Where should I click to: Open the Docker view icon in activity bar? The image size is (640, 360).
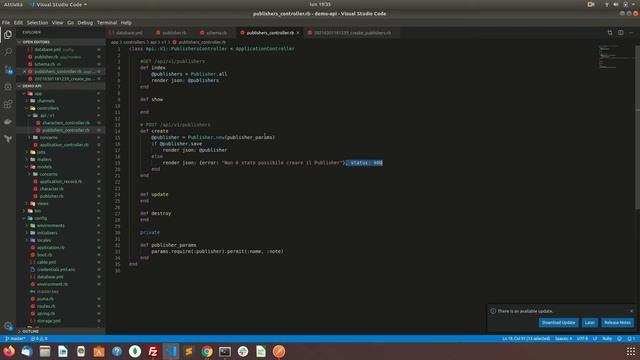[x=8, y=122]
